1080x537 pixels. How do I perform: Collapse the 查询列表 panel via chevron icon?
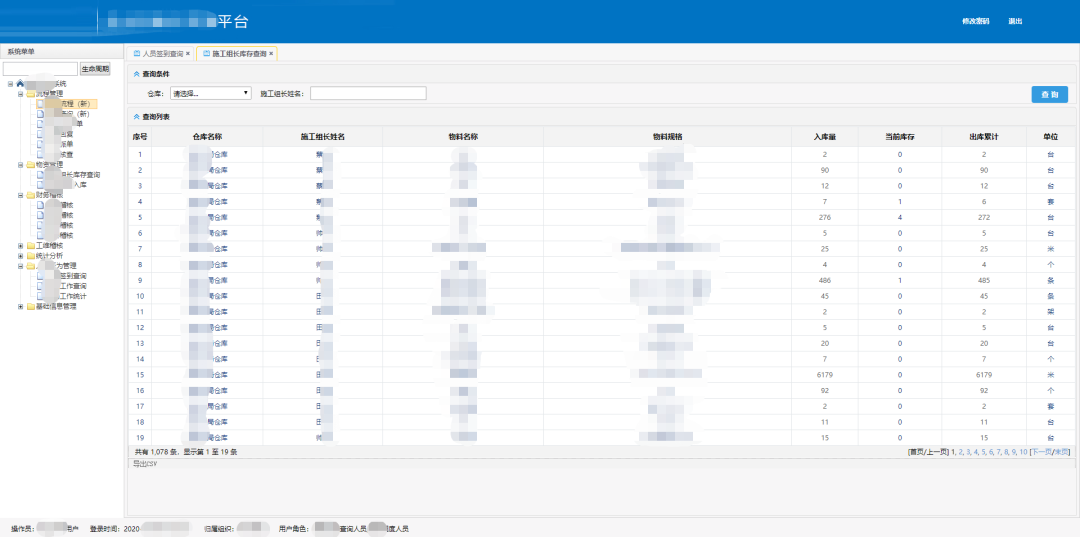click(x=136, y=117)
